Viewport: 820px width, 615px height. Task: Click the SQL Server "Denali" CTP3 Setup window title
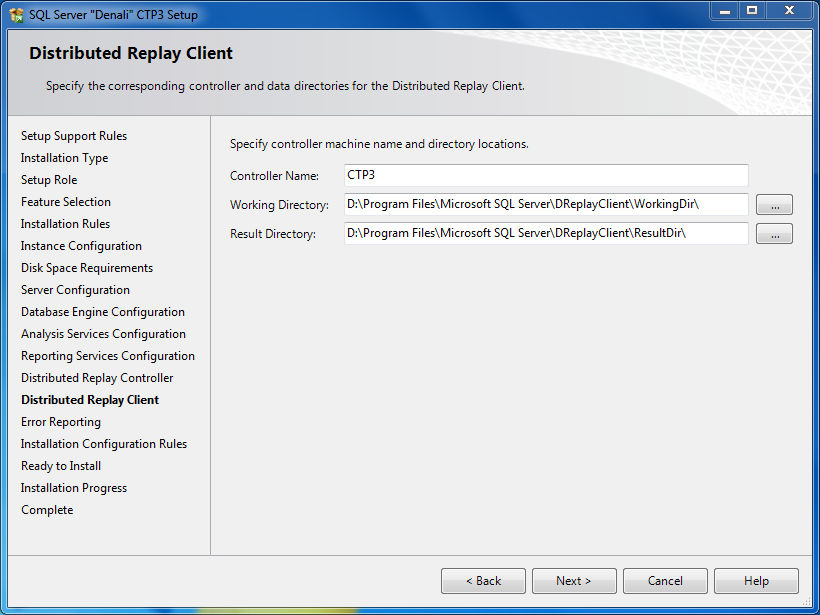pos(113,15)
